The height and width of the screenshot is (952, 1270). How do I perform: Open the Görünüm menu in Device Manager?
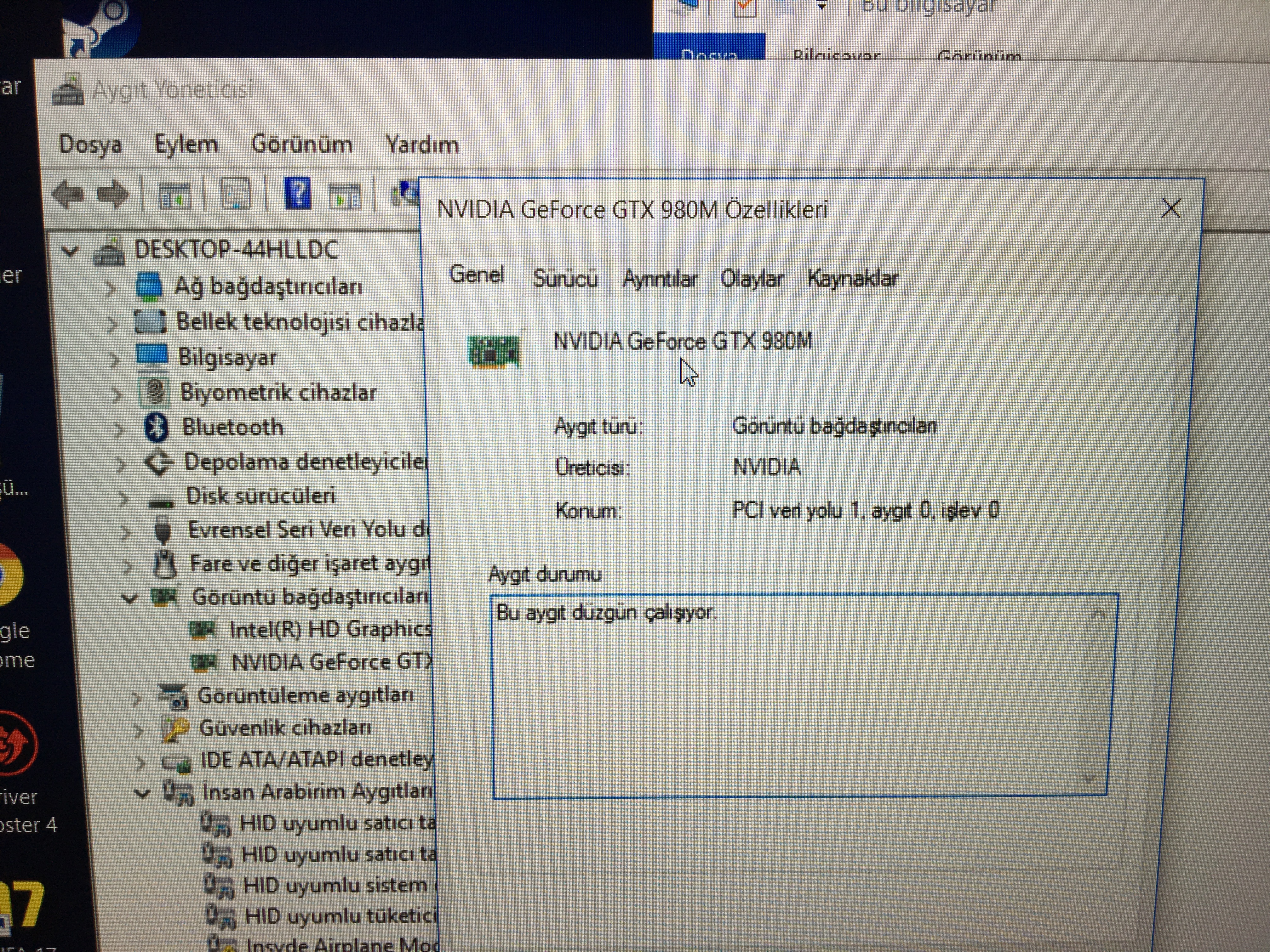[x=302, y=144]
